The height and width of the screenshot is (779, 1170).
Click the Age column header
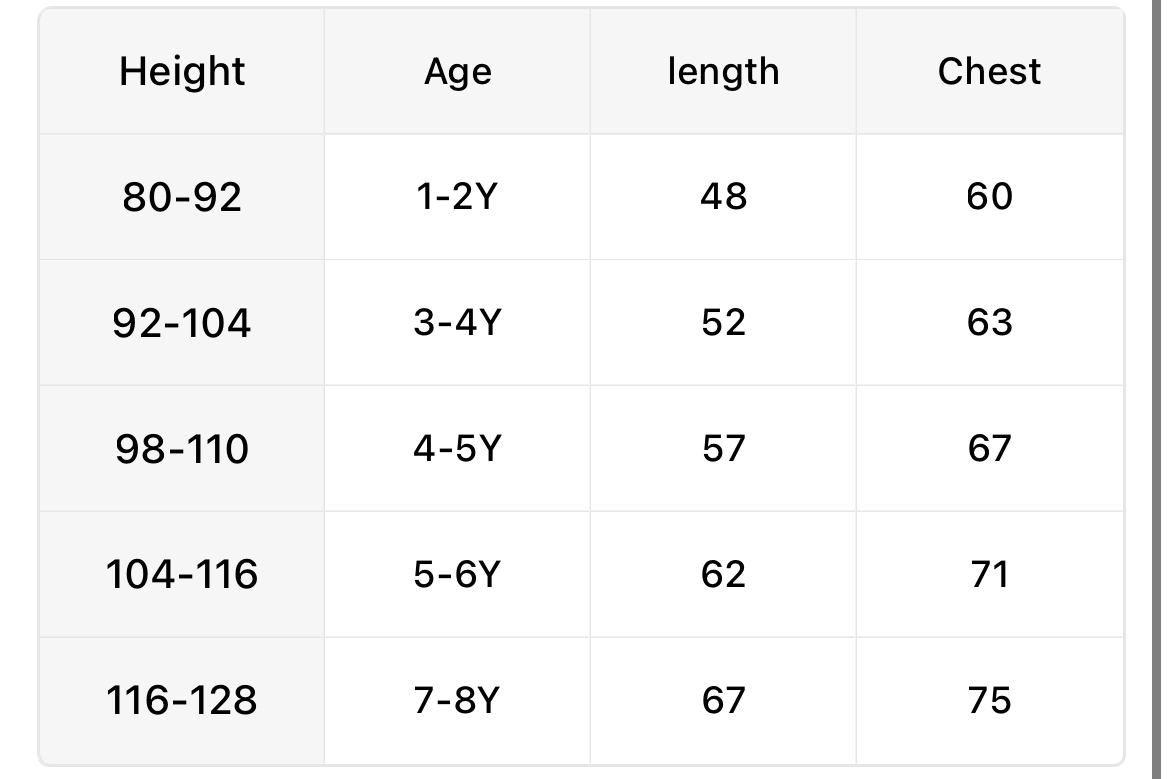[458, 72]
